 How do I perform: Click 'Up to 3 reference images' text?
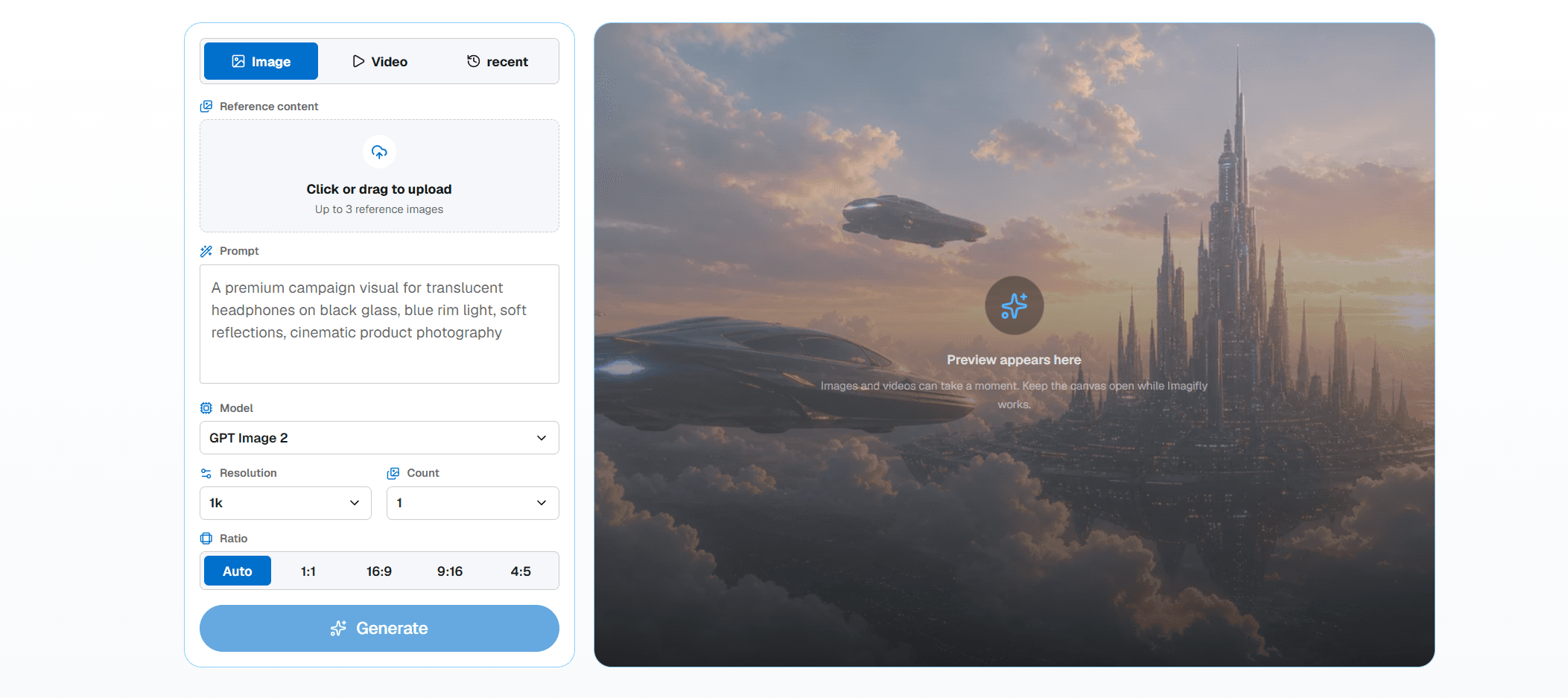pyautogui.click(x=379, y=209)
